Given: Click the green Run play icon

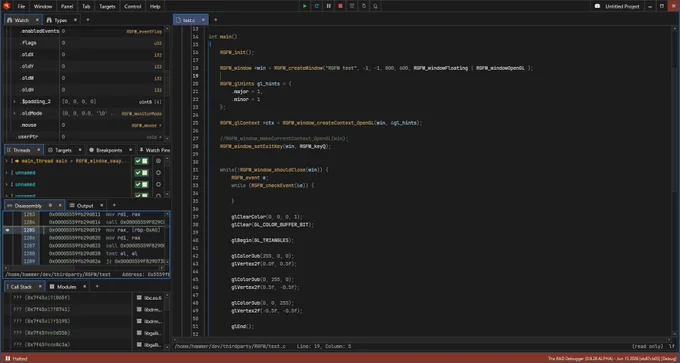Looking at the screenshot, I should (305, 7).
